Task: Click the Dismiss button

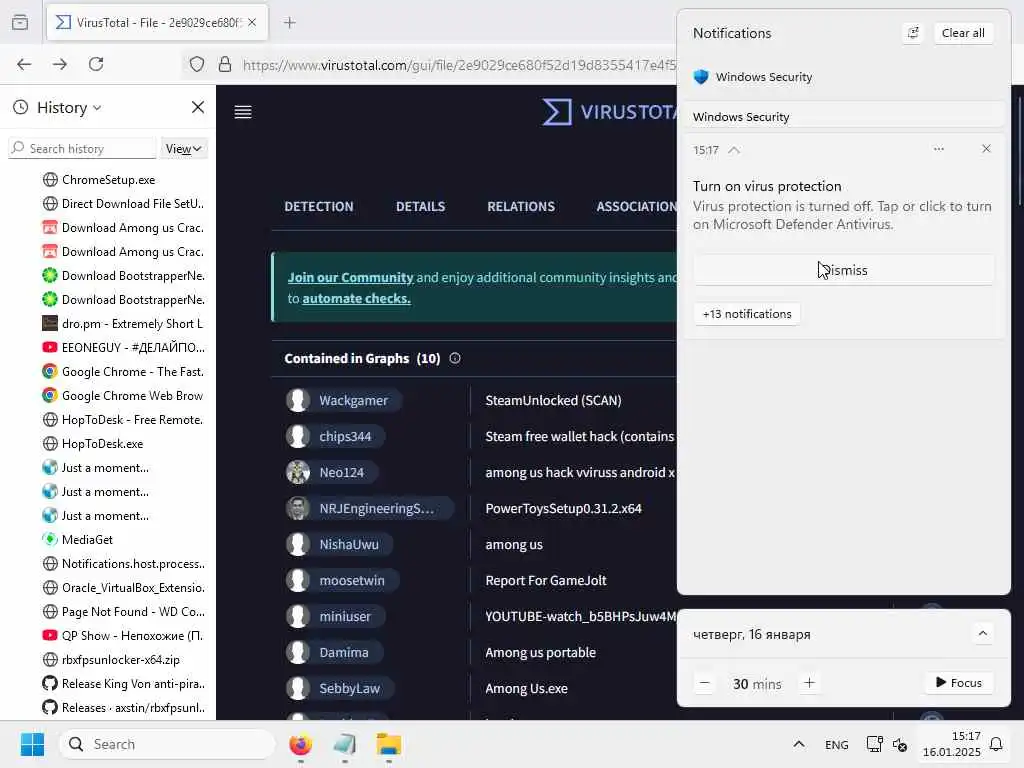Action: tap(844, 270)
